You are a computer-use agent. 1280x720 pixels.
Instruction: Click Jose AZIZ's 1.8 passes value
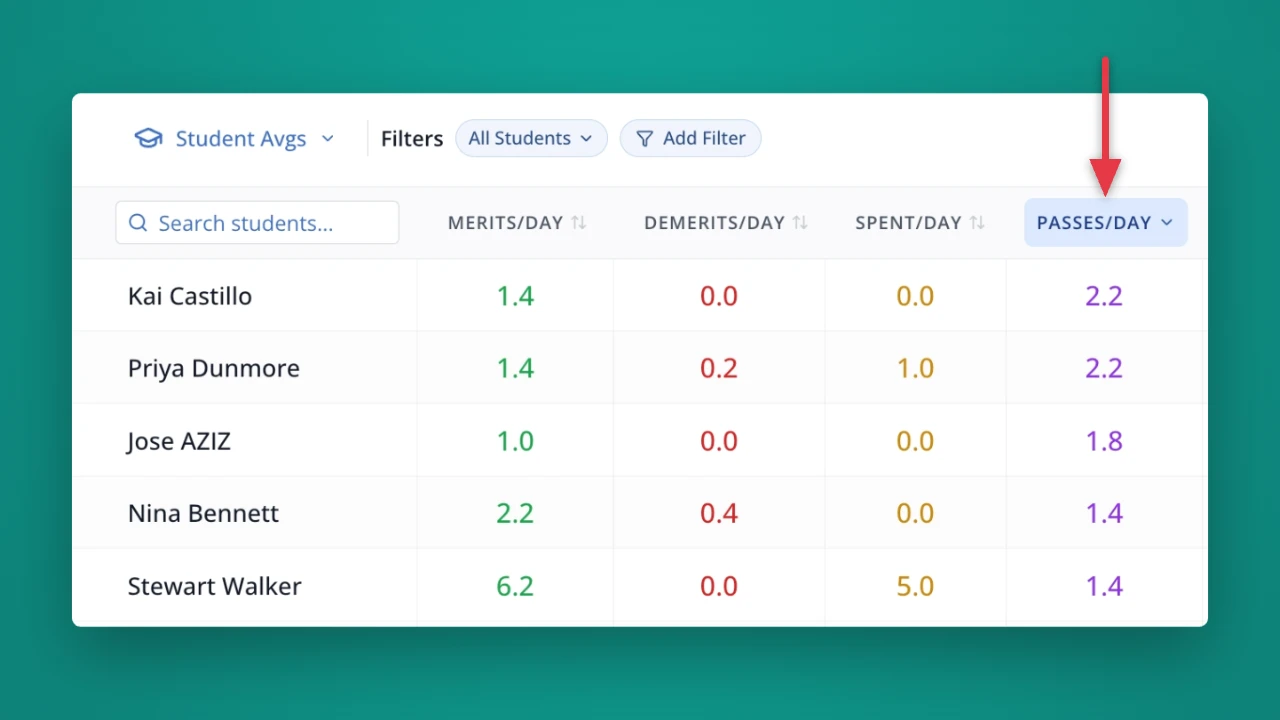[x=1104, y=441]
